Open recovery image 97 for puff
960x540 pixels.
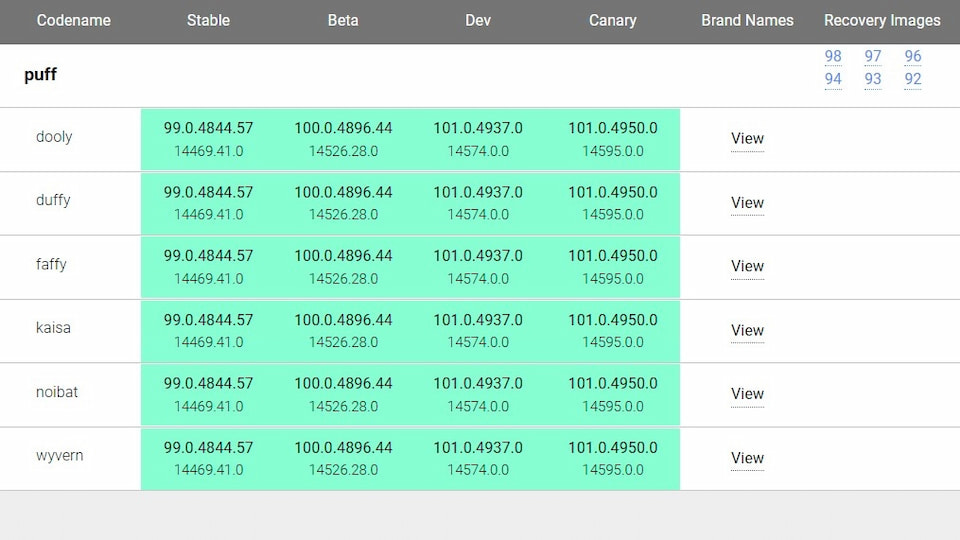tap(872, 56)
